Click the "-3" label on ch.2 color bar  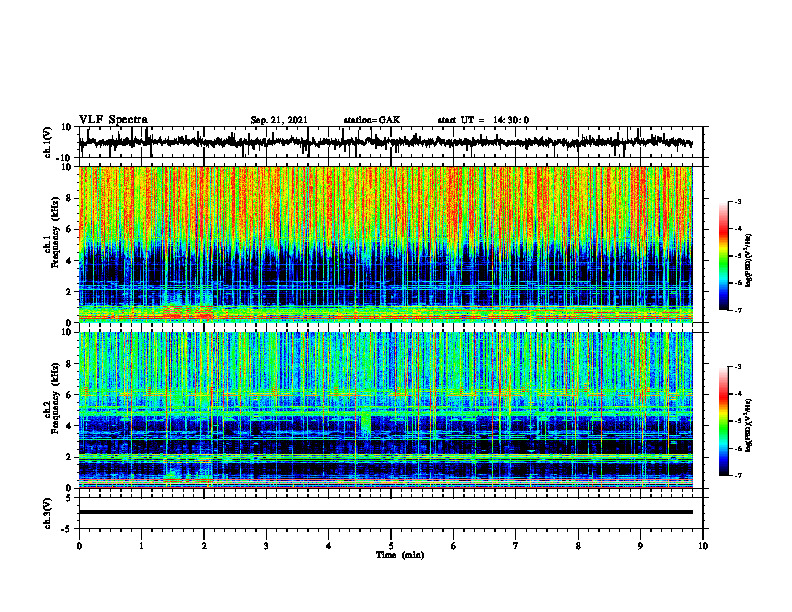738,367
